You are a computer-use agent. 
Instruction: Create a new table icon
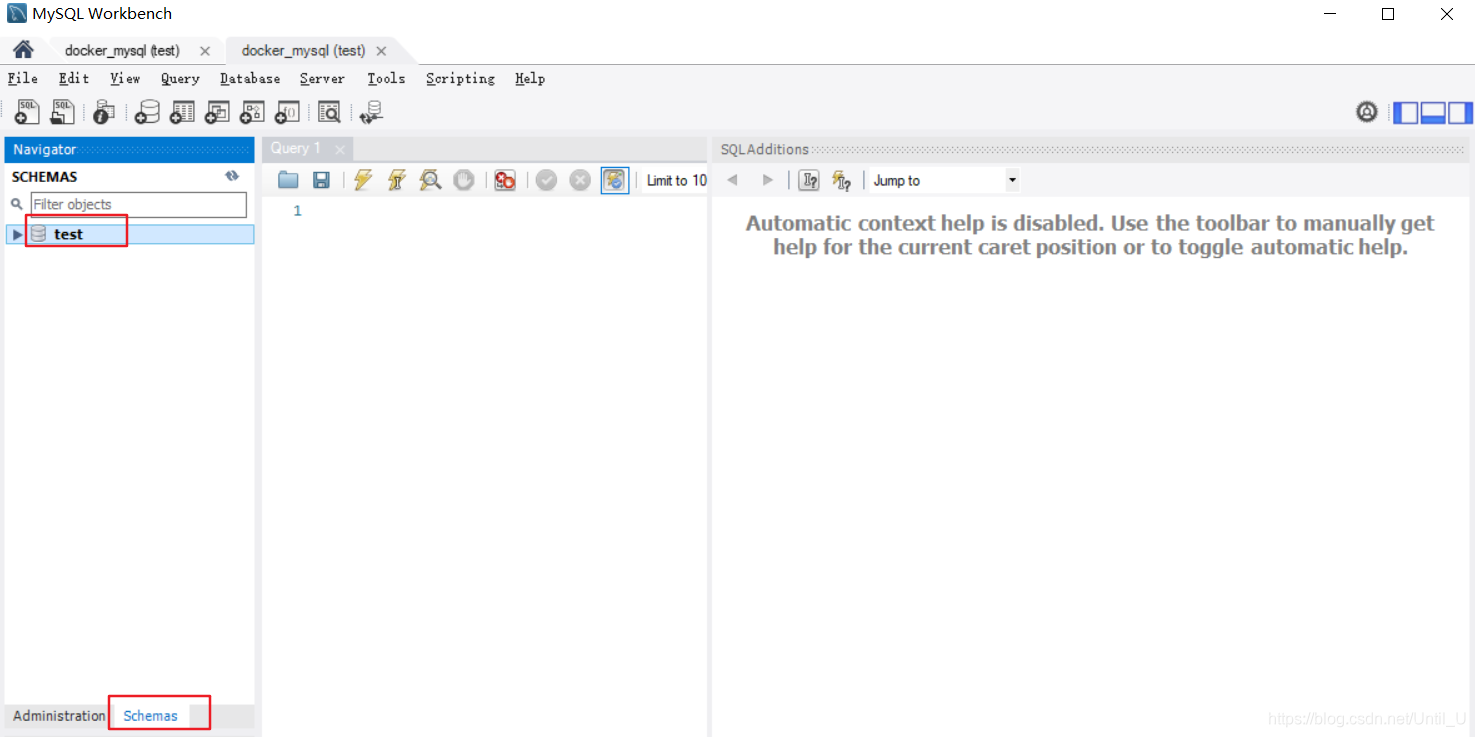point(182,112)
